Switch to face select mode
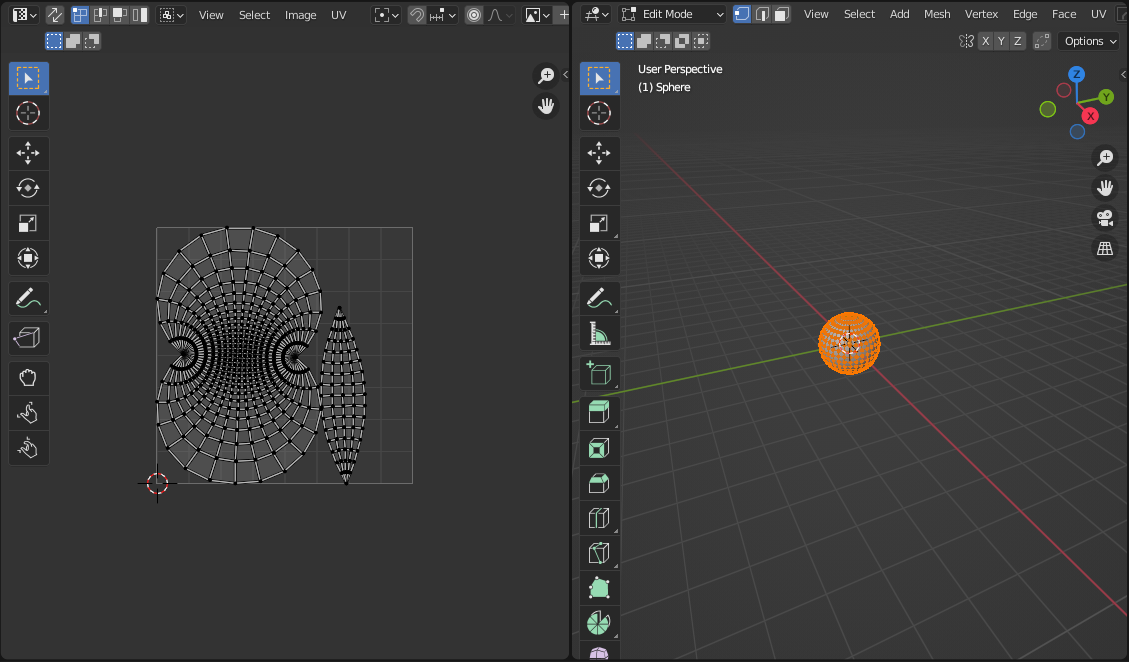Viewport: 1129px width, 662px height. (x=782, y=14)
